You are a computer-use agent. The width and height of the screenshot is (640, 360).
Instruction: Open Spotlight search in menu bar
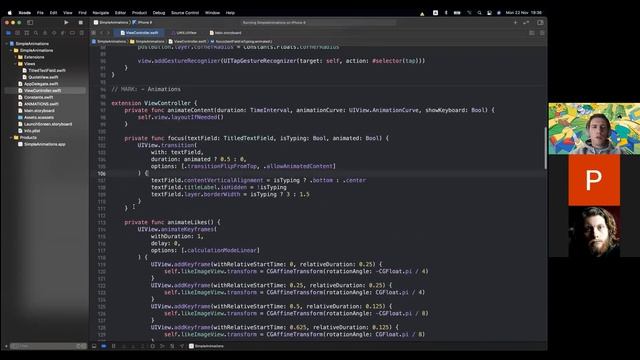point(479,13)
